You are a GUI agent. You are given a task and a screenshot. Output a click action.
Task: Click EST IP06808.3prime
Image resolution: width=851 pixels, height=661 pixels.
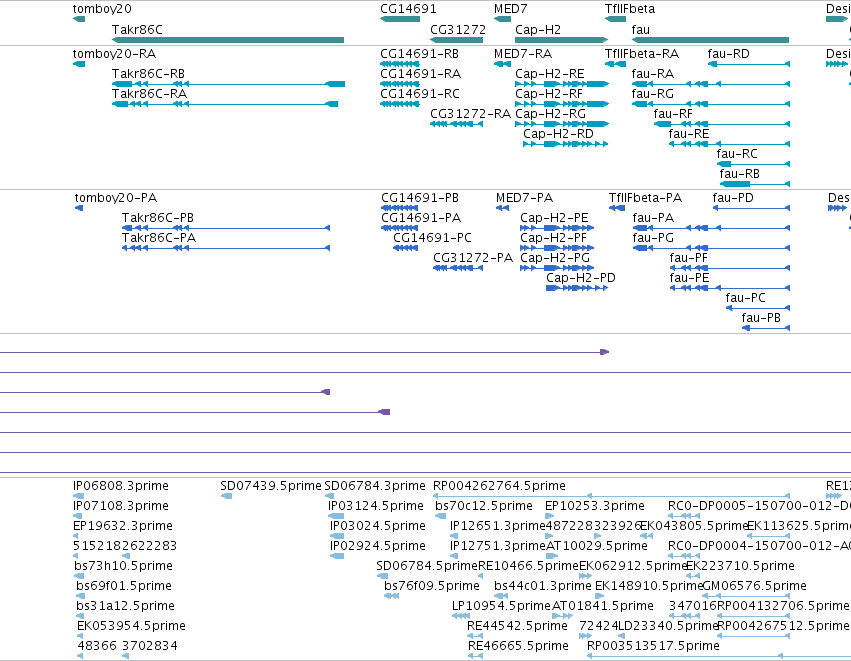(79, 496)
